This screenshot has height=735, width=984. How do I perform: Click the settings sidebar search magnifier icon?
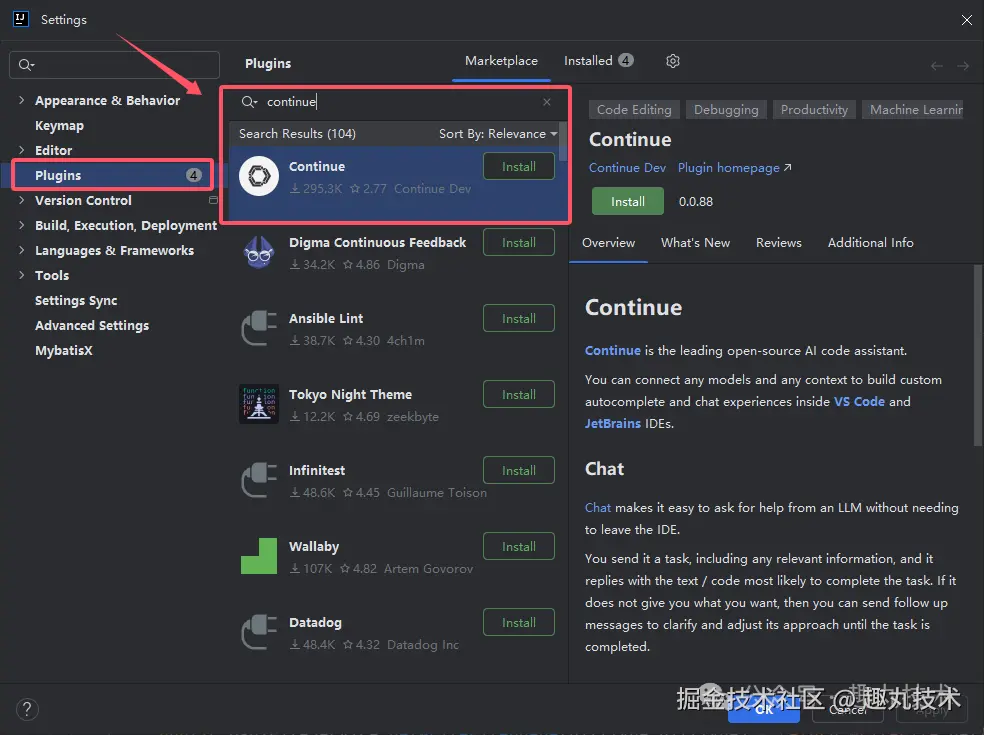pos(26,65)
